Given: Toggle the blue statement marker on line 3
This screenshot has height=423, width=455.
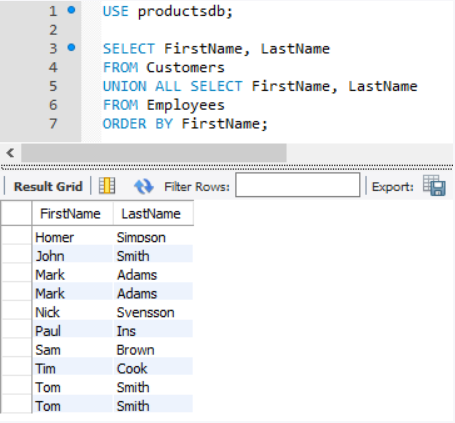Looking at the screenshot, I should (x=71, y=48).
